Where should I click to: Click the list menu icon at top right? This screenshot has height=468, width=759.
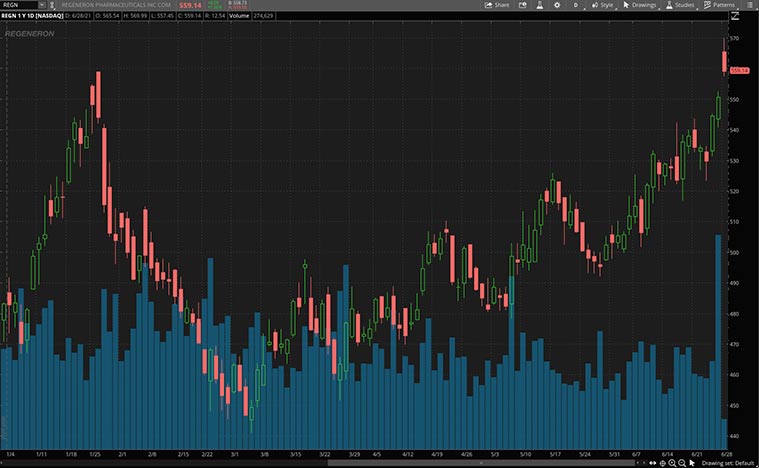[749, 5]
